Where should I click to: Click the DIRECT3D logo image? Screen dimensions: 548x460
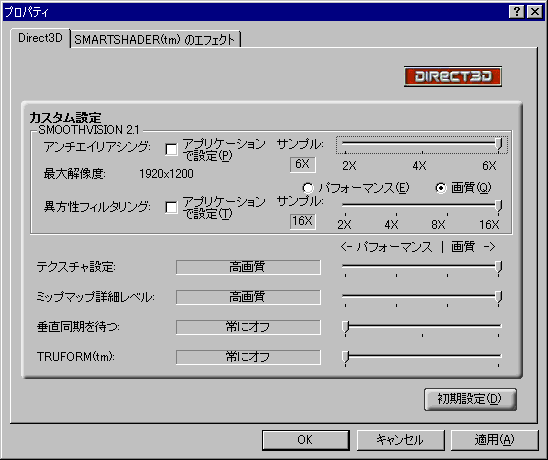point(453,76)
